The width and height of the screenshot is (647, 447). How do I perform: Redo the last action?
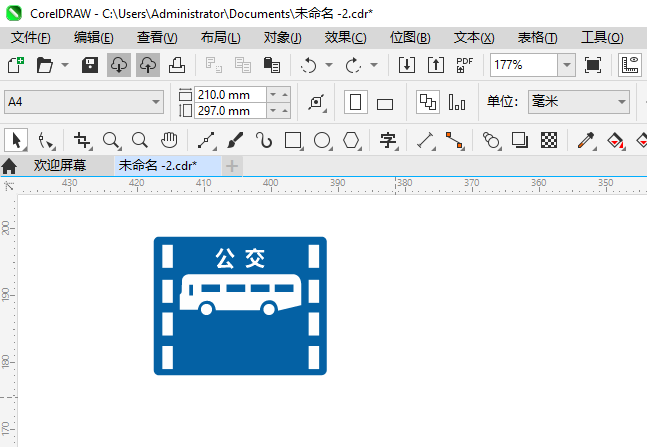tap(353, 65)
